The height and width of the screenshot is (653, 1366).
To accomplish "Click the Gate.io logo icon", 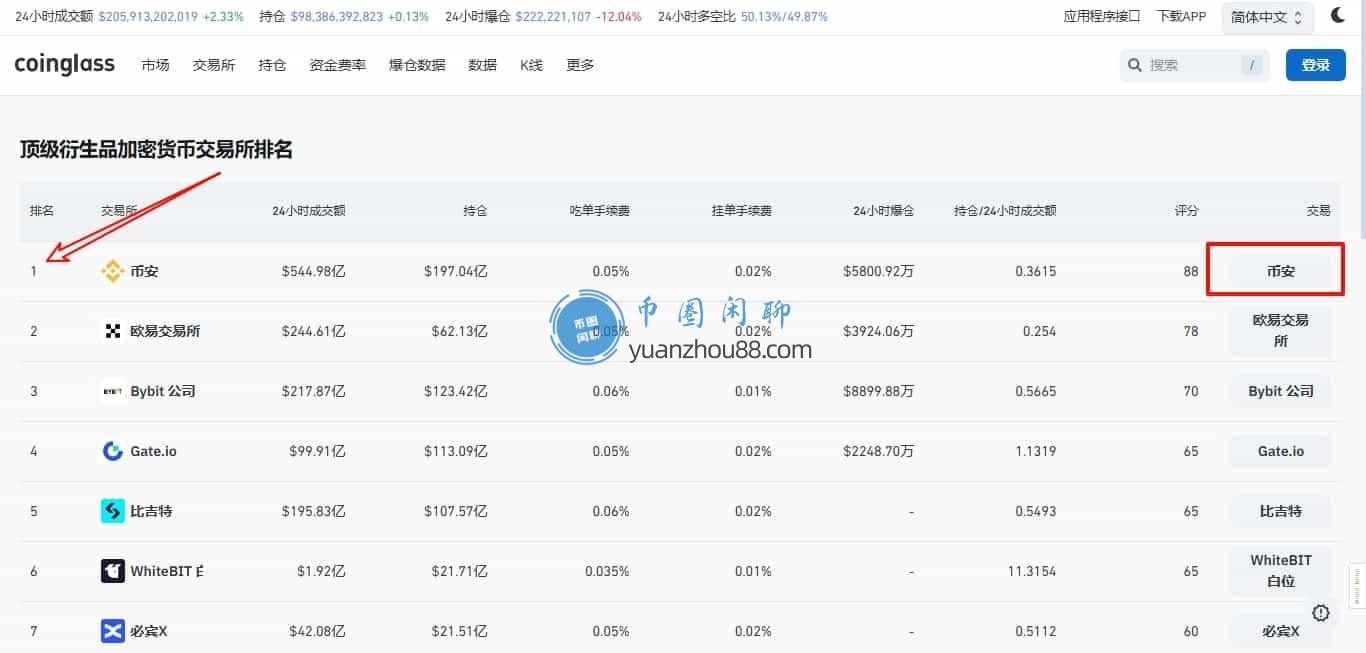I will pos(113,451).
